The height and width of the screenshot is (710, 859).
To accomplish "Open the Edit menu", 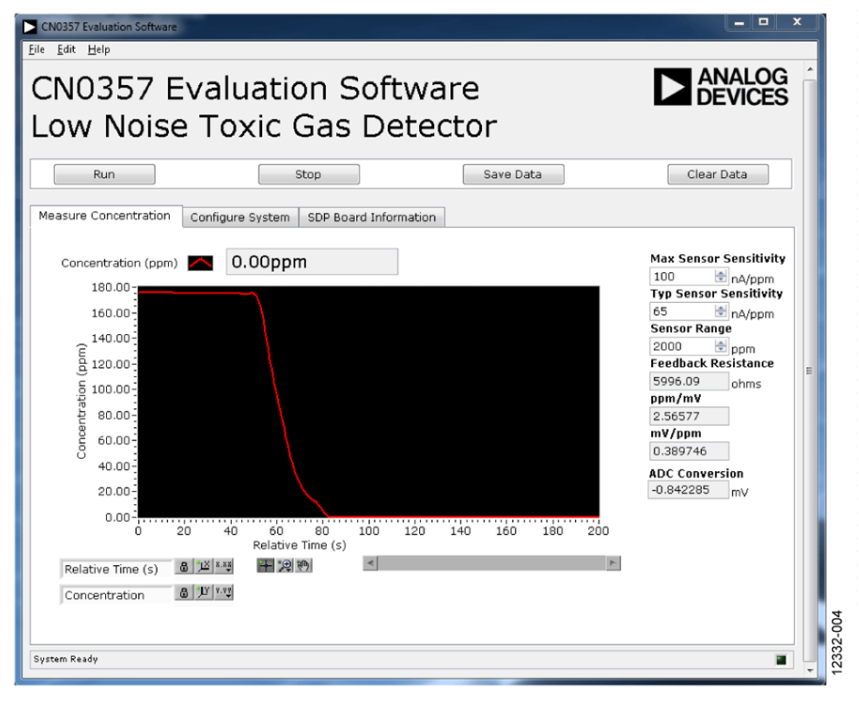I will point(66,49).
